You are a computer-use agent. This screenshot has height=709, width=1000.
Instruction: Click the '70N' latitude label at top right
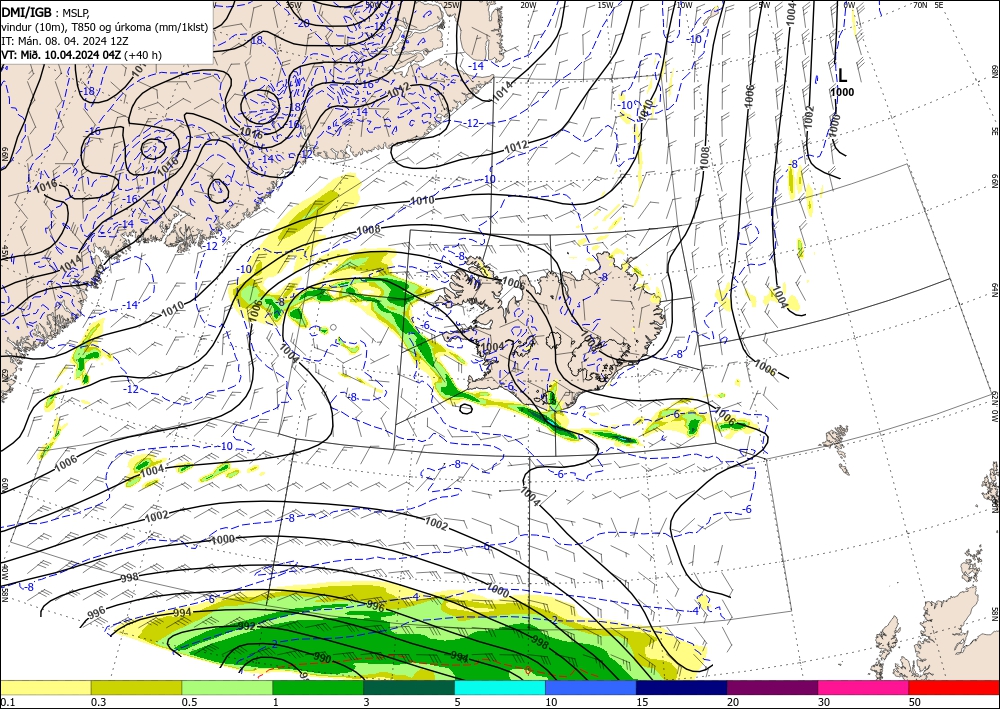920,4
